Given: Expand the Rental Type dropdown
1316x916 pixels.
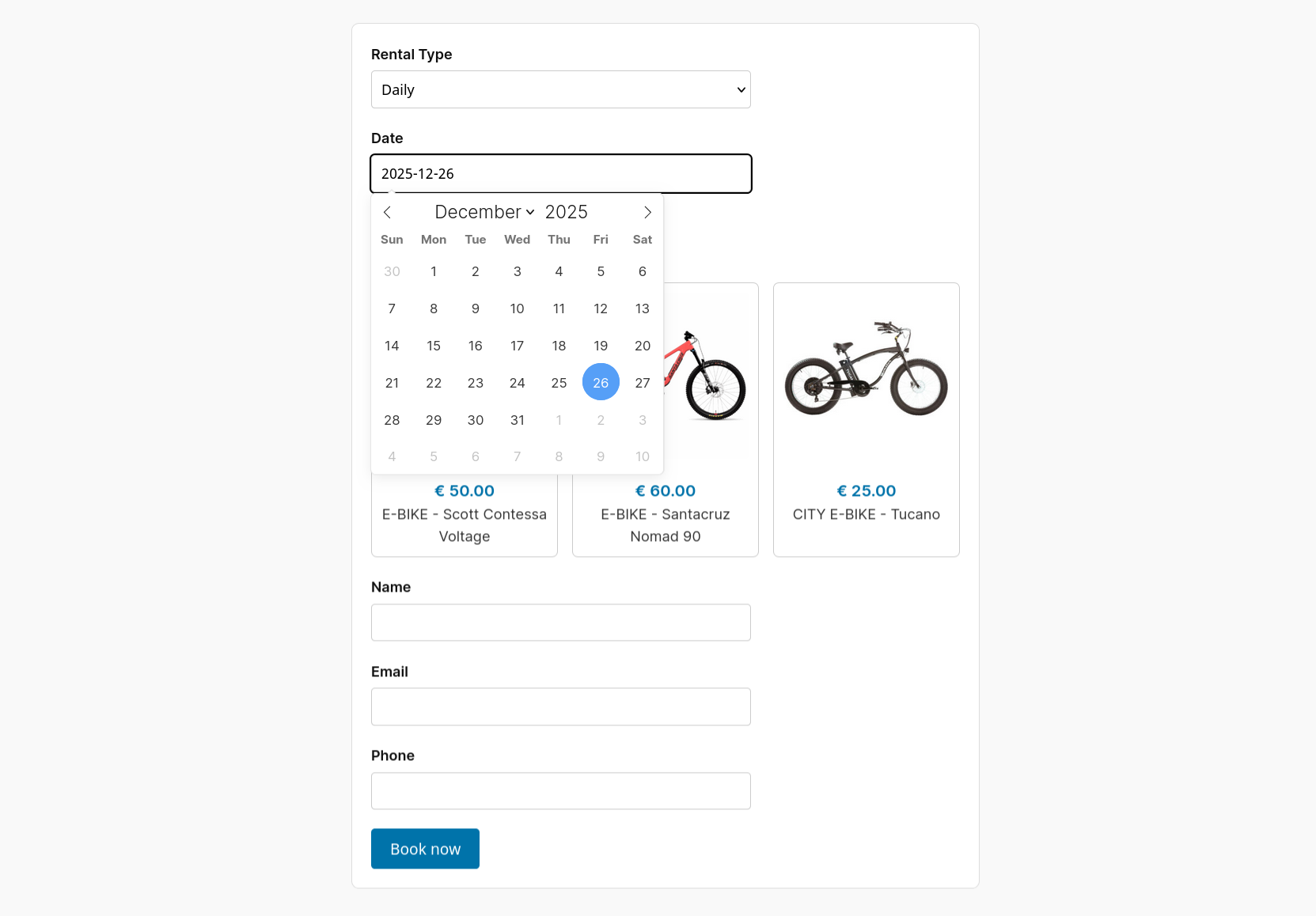Looking at the screenshot, I should tap(560, 89).
